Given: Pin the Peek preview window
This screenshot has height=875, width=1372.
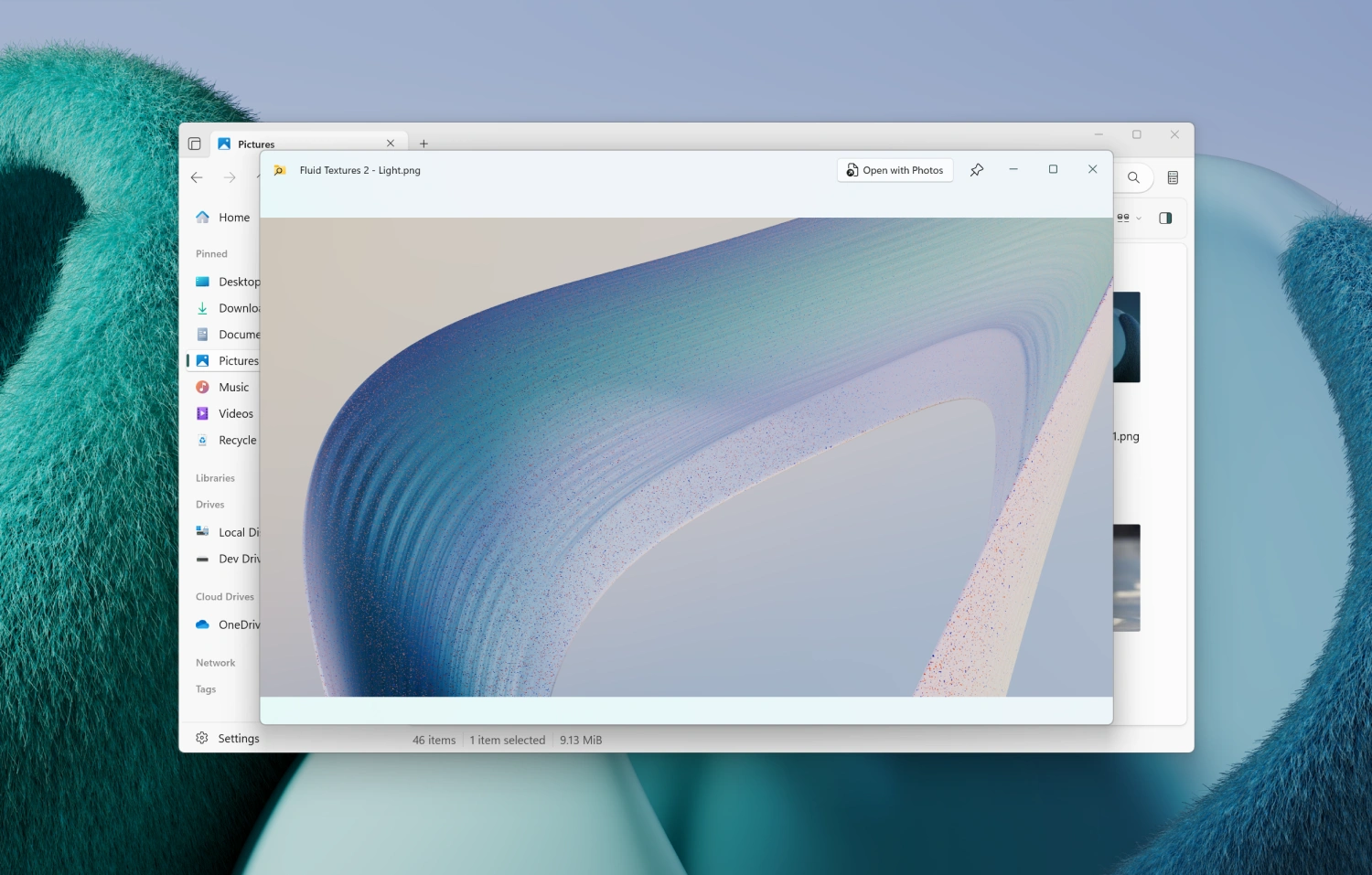Looking at the screenshot, I should click(x=976, y=170).
